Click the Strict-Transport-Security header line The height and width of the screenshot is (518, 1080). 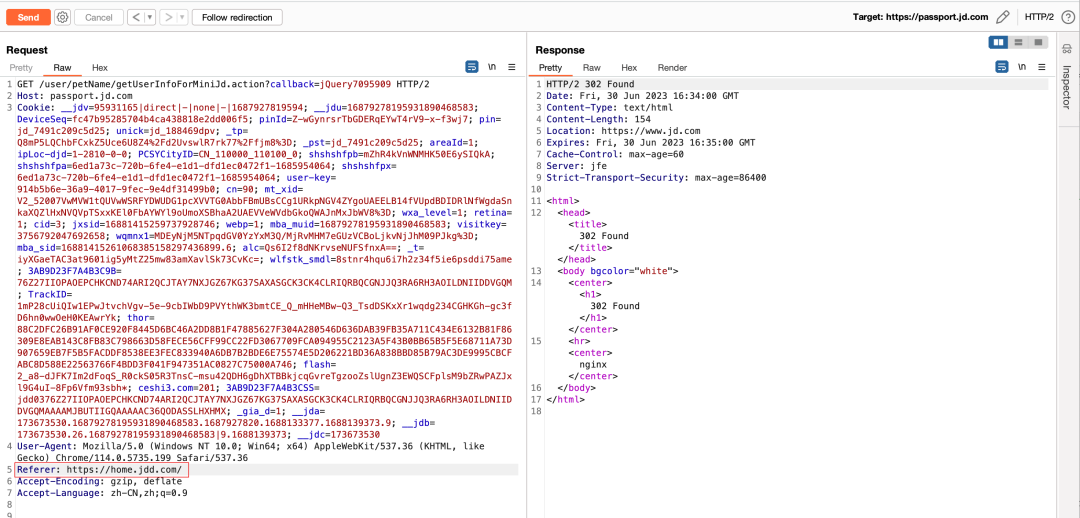coord(656,178)
